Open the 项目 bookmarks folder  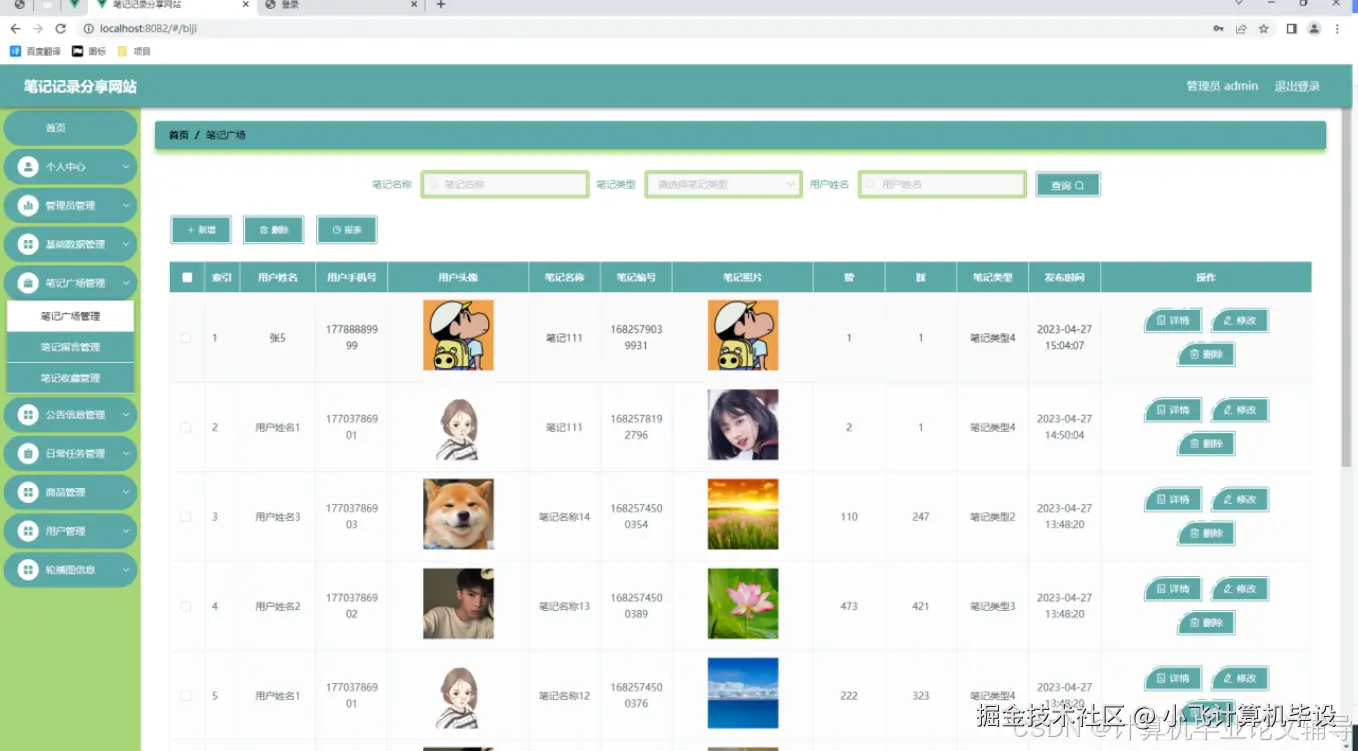click(x=134, y=51)
